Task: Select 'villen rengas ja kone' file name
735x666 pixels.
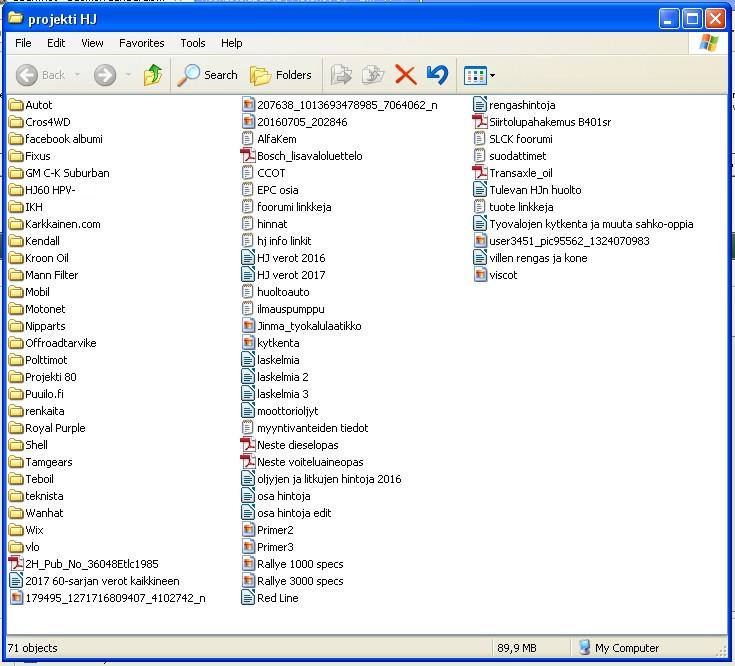Action: pos(538,258)
